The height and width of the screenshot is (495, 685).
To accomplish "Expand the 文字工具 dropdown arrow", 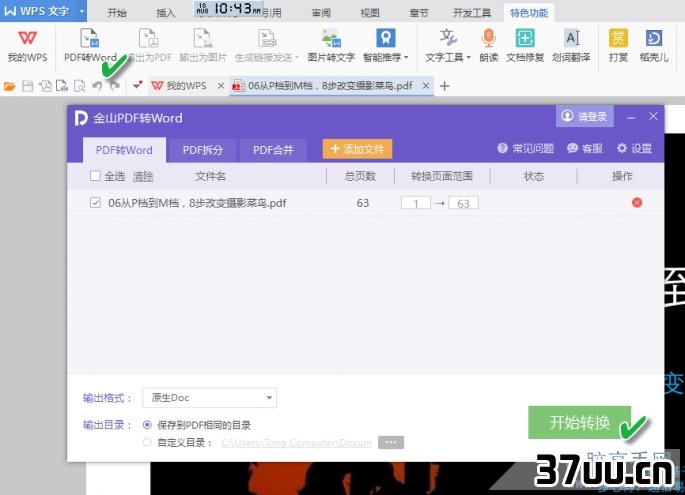I will (x=469, y=57).
